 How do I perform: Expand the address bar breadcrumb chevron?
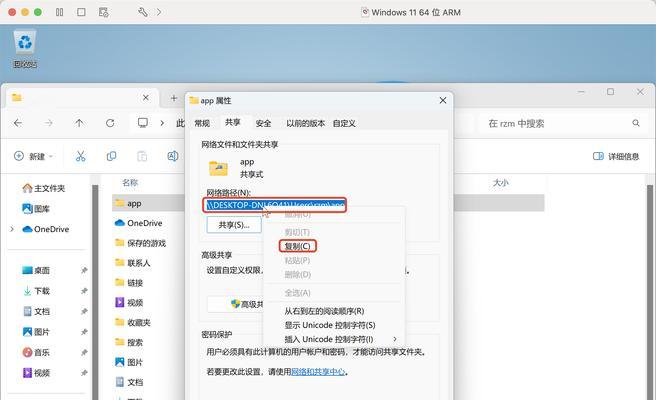point(162,123)
